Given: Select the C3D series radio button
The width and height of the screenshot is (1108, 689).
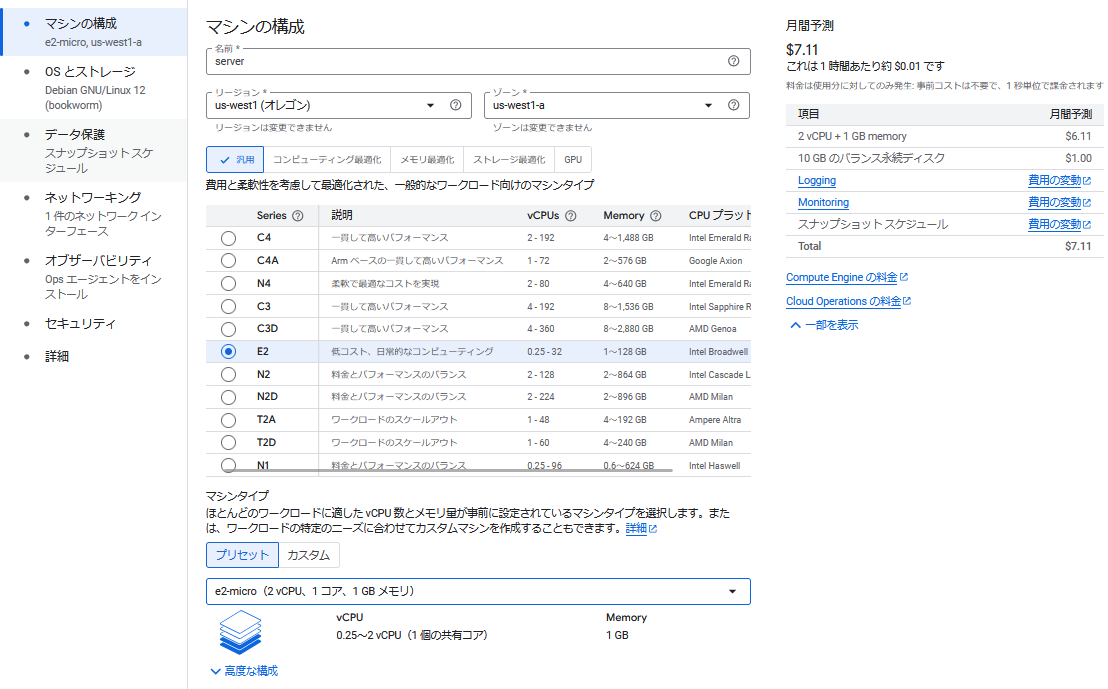Looking at the screenshot, I should pos(228,329).
